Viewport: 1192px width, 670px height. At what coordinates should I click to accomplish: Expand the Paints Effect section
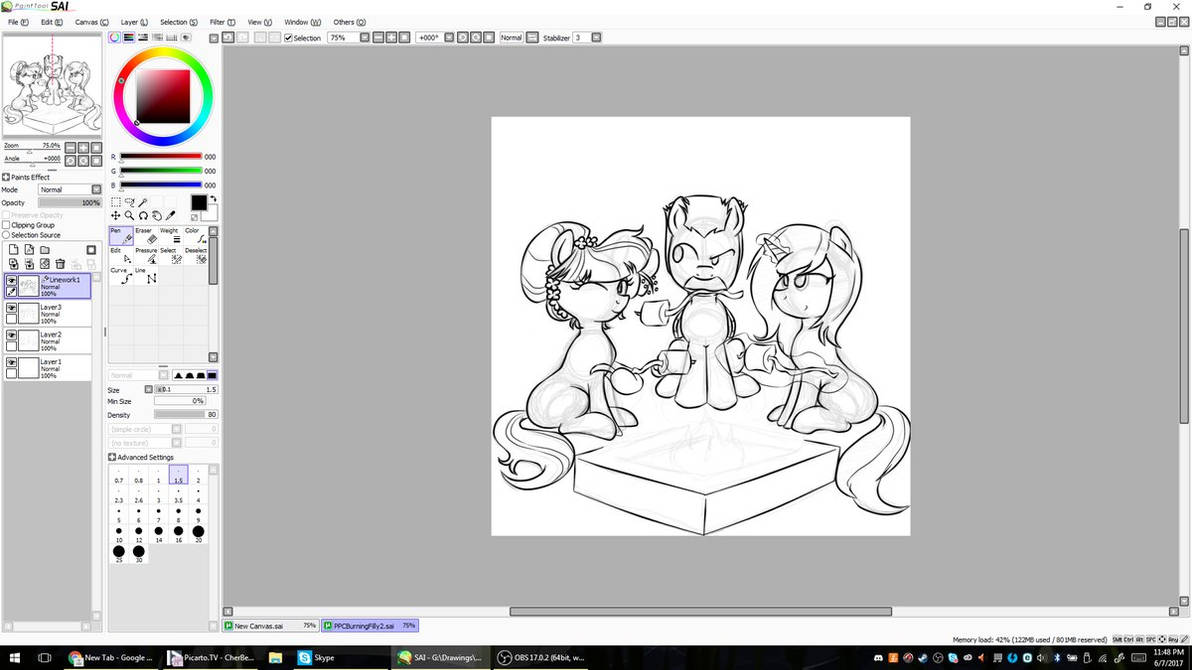coord(5,177)
